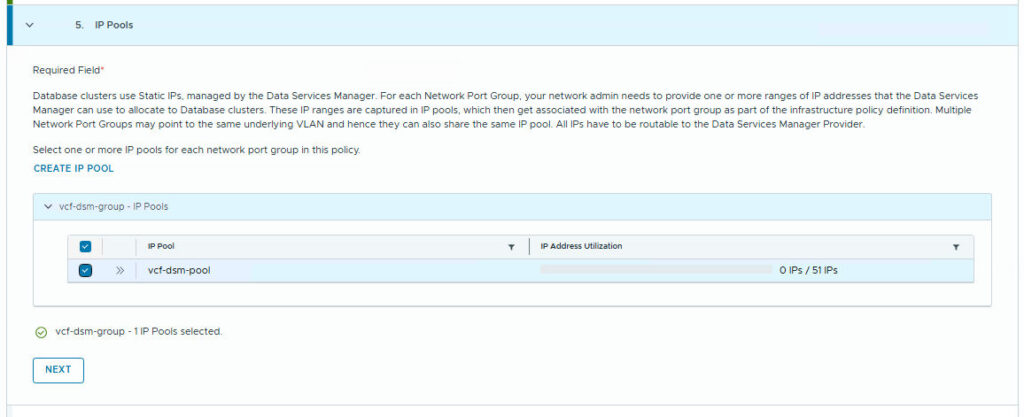Screen dimensions: 1024x417
Task: Click the Required Field label
Action: tap(68, 71)
